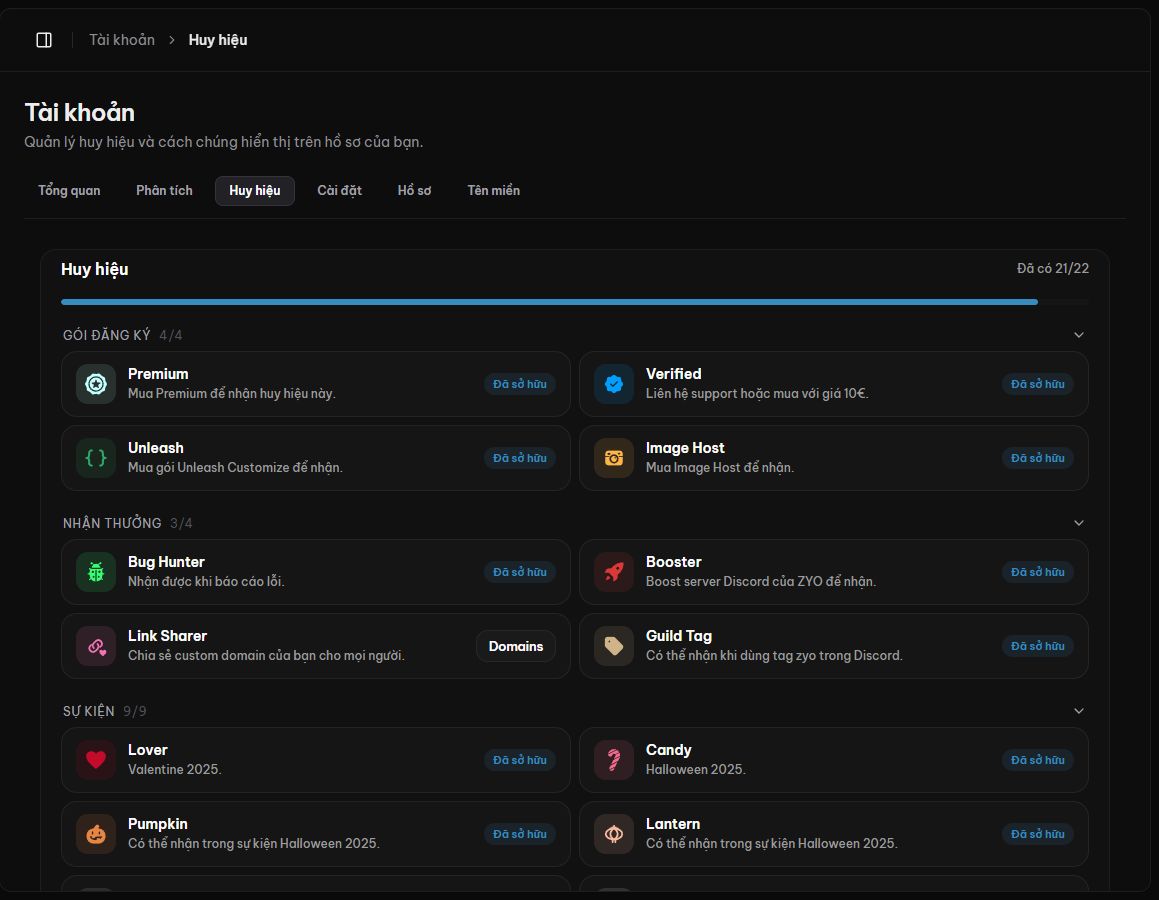
Task: Click the Link Sharer link icon
Action: (x=96, y=646)
